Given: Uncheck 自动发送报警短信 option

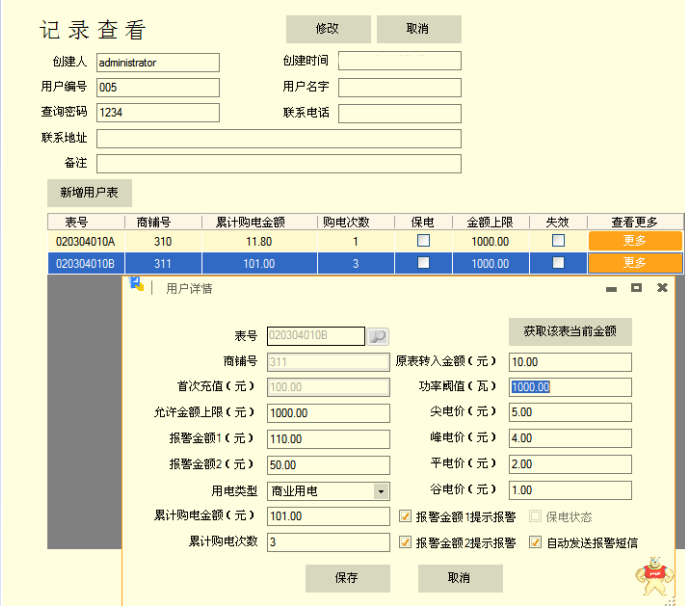Looking at the screenshot, I should [x=536, y=543].
